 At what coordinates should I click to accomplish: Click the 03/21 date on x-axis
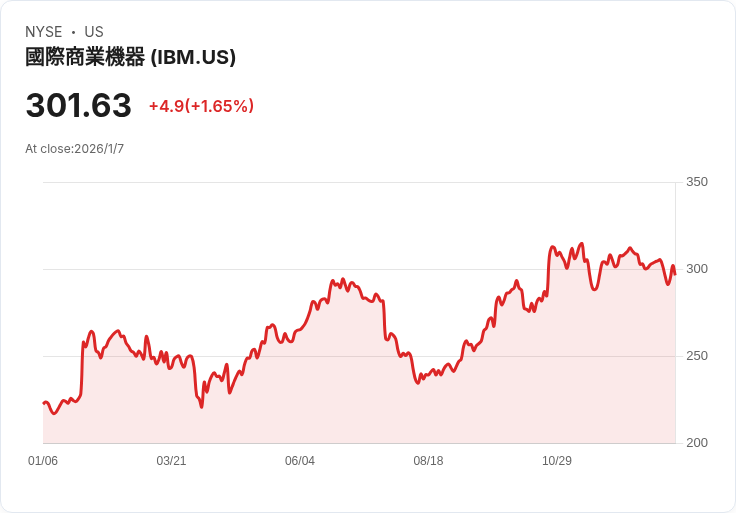pyautogui.click(x=171, y=461)
